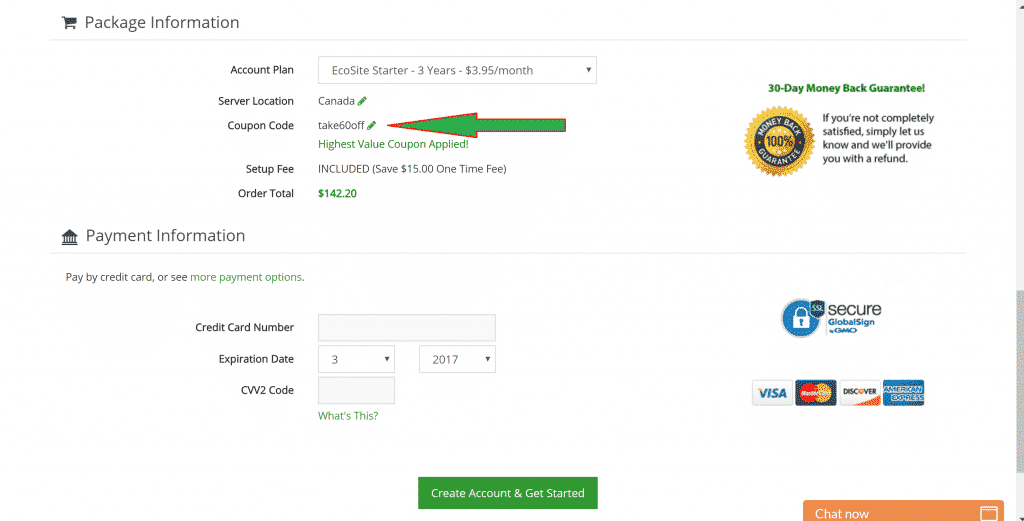The width and height of the screenshot is (1024, 521).
Task: Edit server location via pencil icon
Action: (362, 101)
